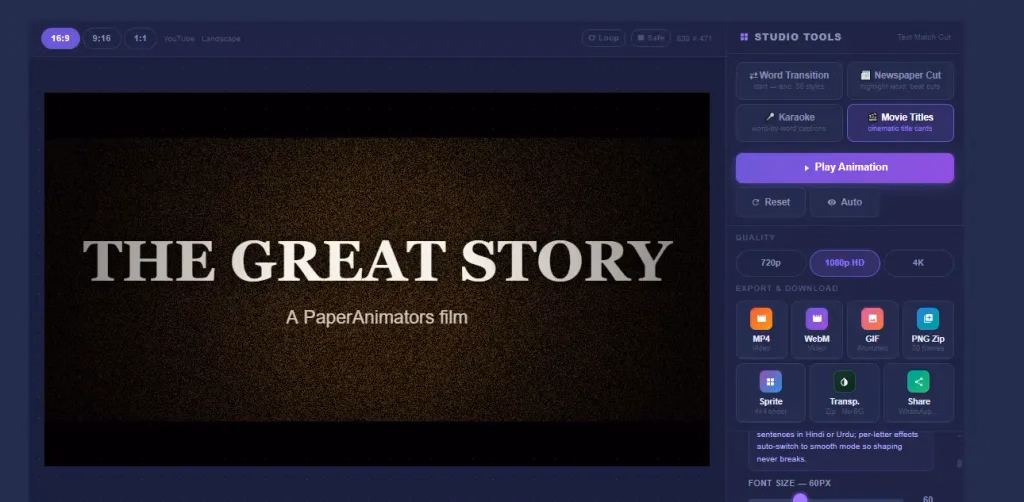Click the Studio Tools grid icon
1024x502 pixels.
pyautogui.click(x=744, y=37)
